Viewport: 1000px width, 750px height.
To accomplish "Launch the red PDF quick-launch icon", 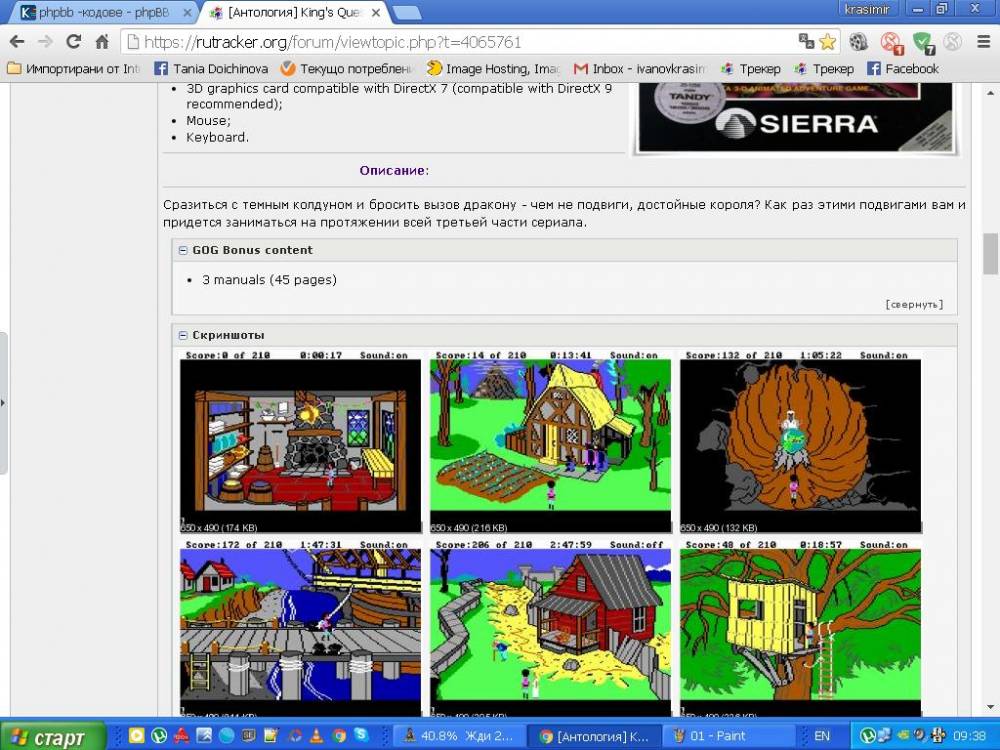I will (x=181, y=735).
